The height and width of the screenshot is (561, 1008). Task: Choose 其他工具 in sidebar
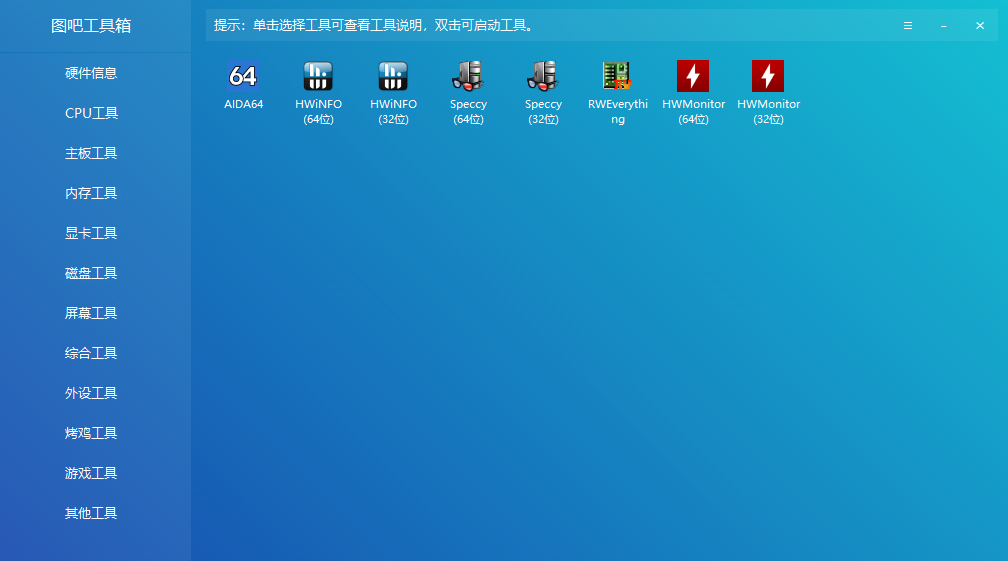tap(91, 513)
